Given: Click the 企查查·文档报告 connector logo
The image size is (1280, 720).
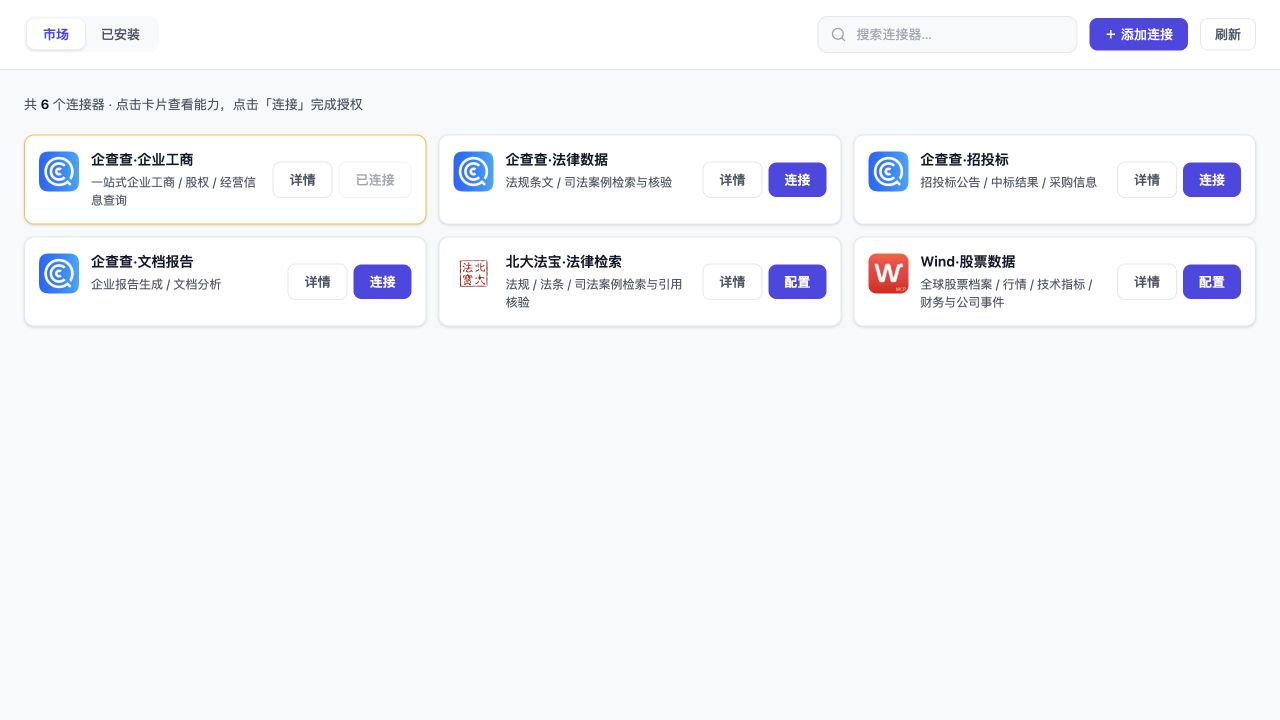Looking at the screenshot, I should [x=59, y=274].
